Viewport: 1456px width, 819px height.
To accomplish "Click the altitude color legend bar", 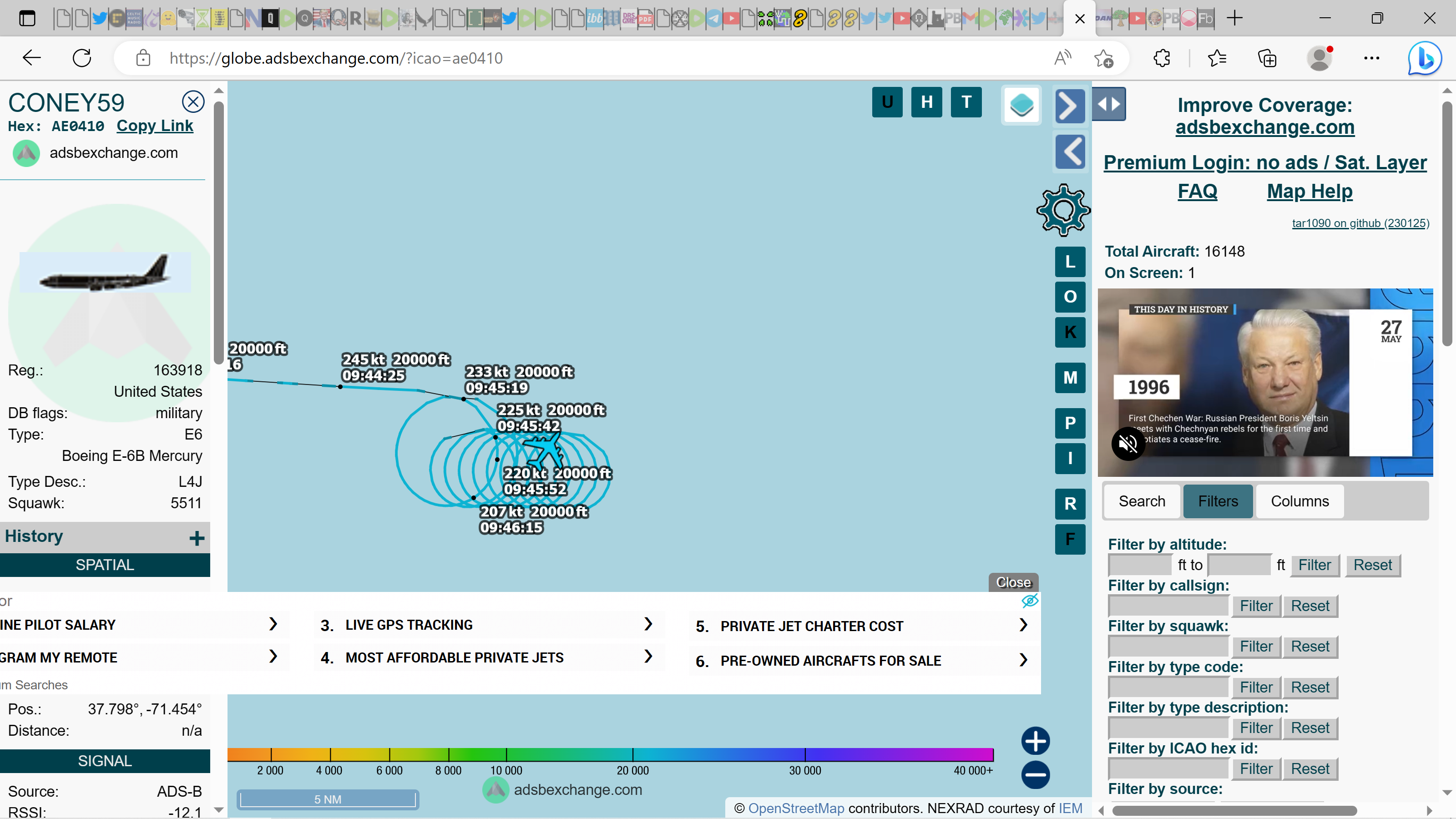I will pos(611,754).
